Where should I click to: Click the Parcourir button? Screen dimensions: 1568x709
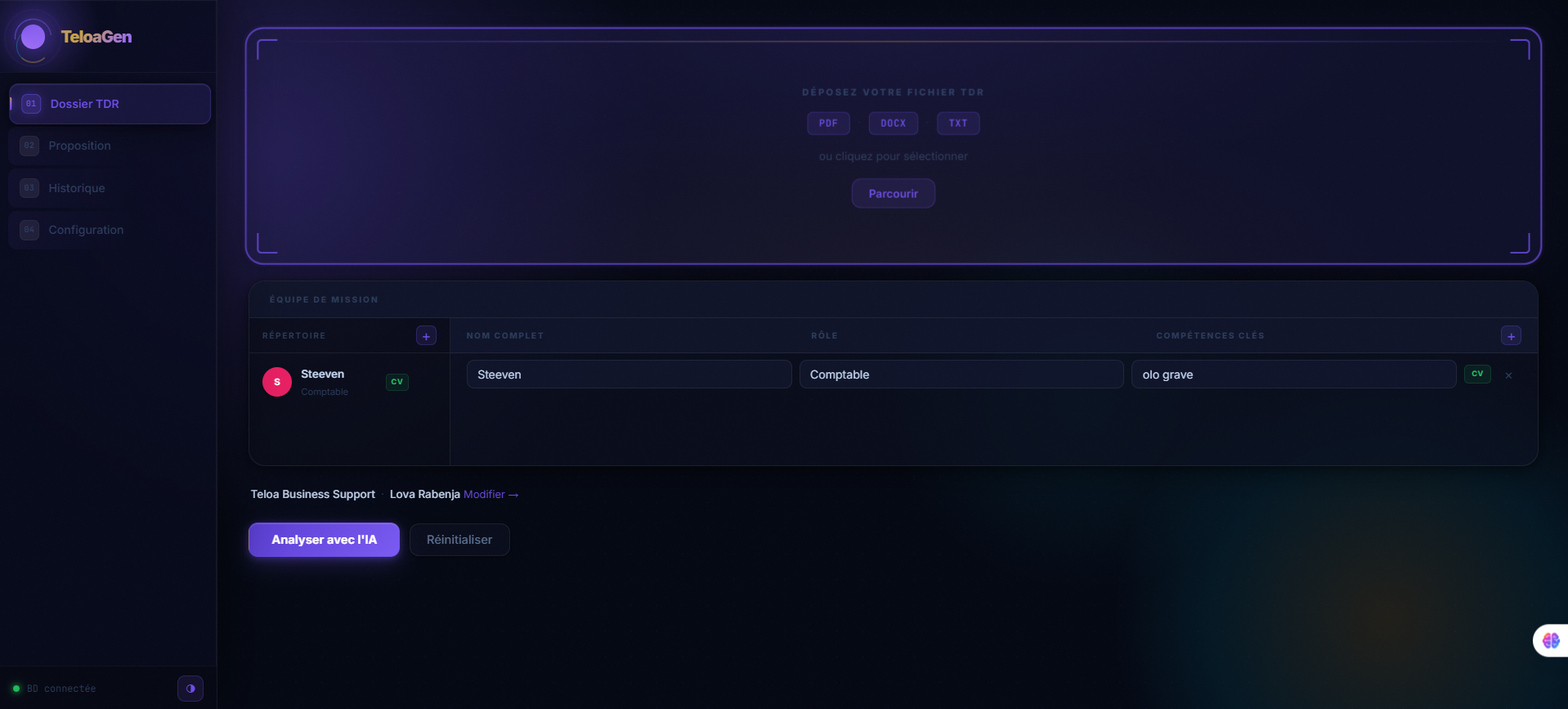(893, 194)
